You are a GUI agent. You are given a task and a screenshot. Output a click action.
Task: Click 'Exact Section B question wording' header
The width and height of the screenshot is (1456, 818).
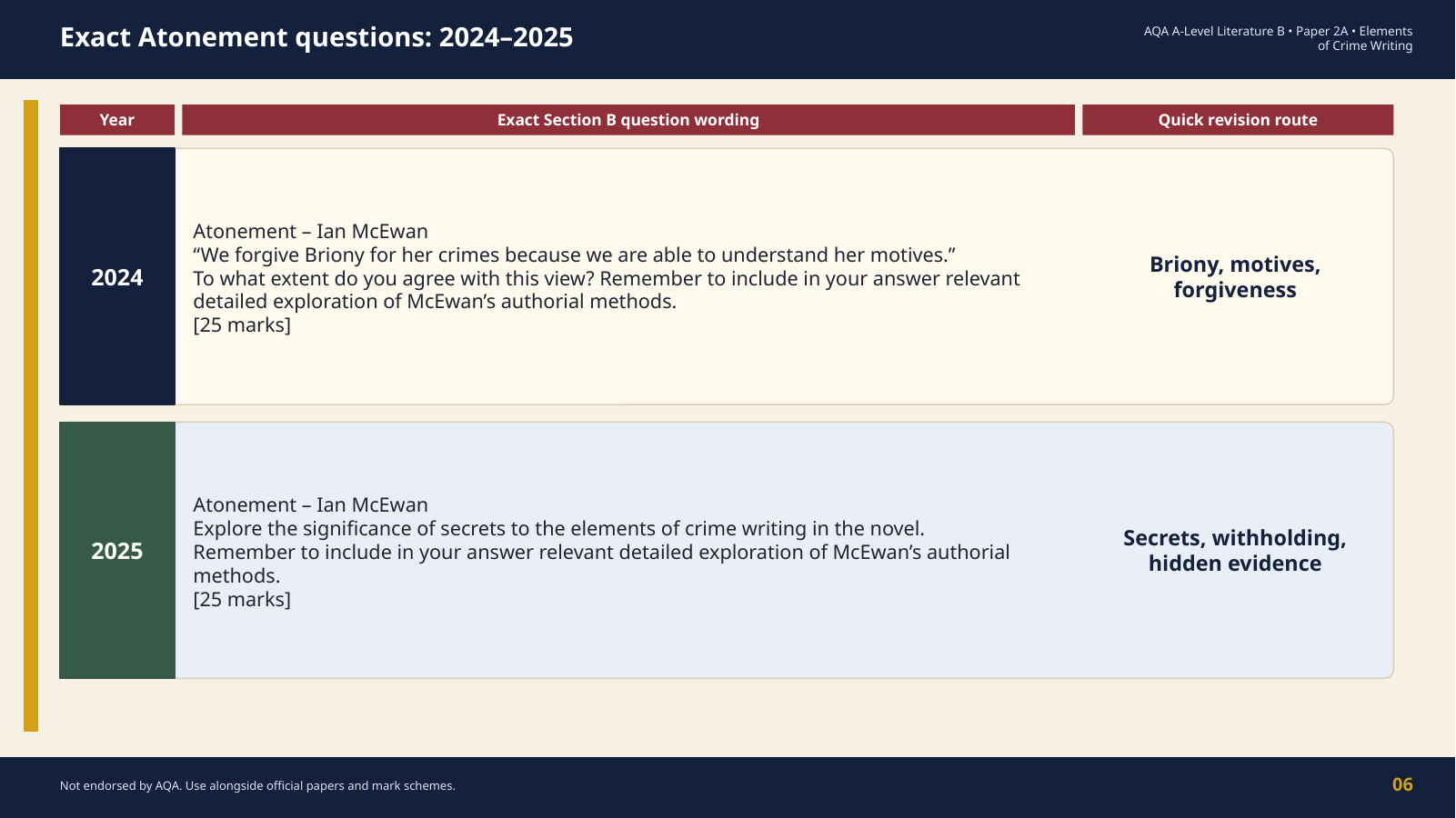[x=628, y=120]
